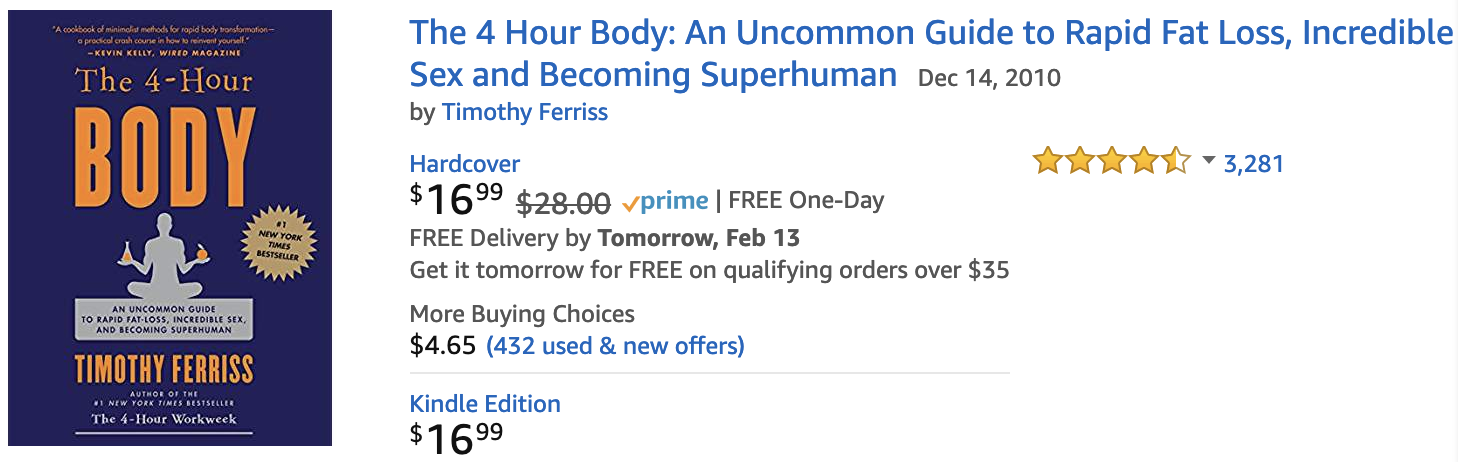The height and width of the screenshot is (462, 1458).
Task: Open The 4 Hour Body title link
Action: (931, 54)
